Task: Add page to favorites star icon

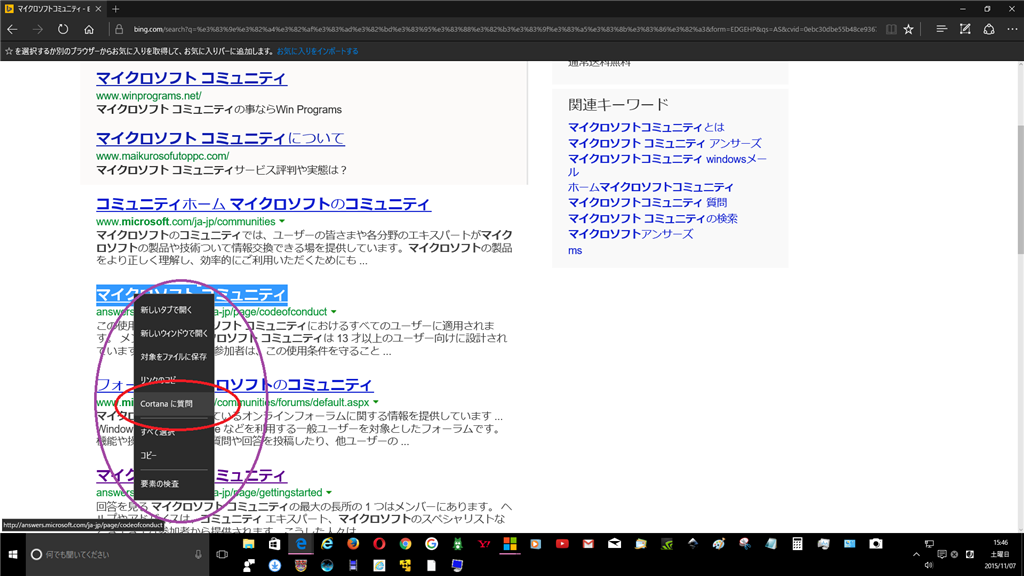Action: [908, 29]
